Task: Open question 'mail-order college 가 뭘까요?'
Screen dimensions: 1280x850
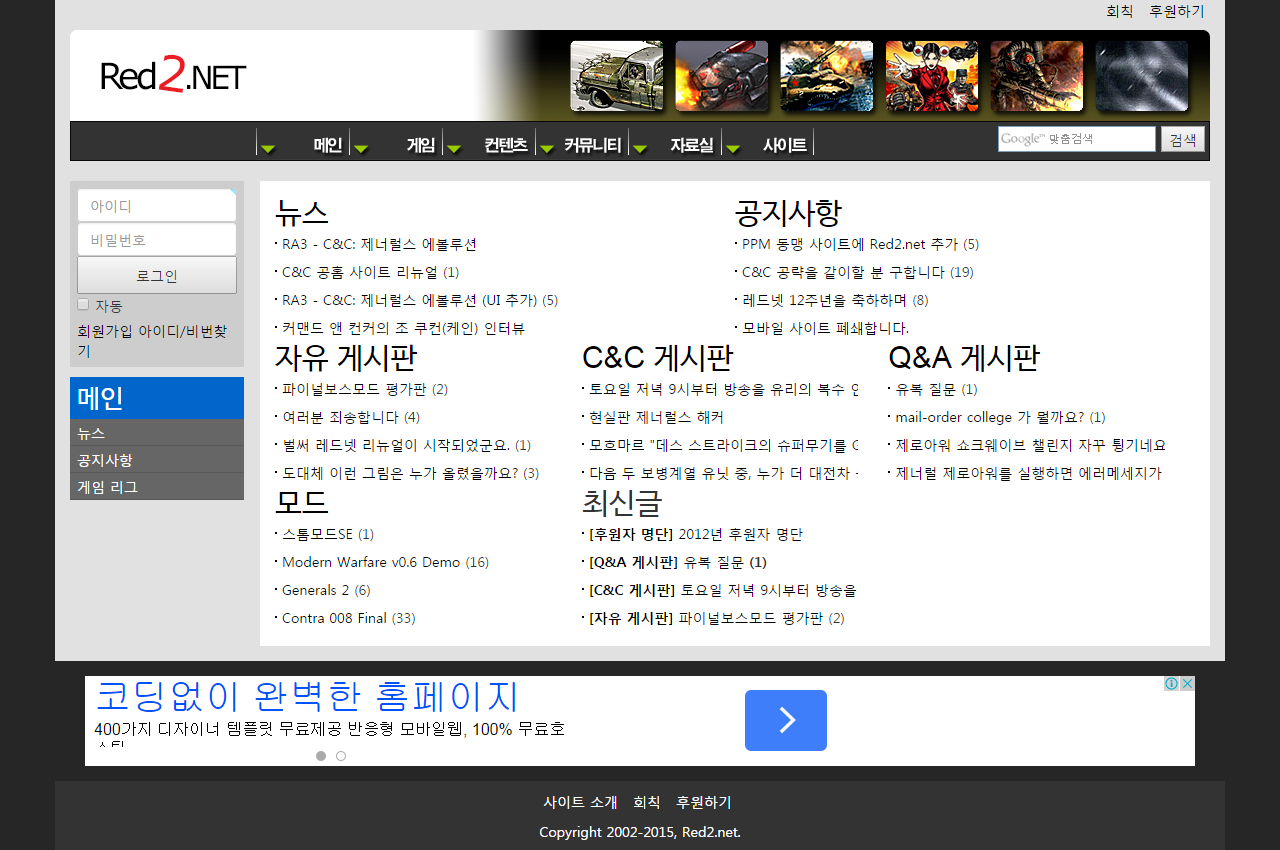Action: click(x=990, y=417)
